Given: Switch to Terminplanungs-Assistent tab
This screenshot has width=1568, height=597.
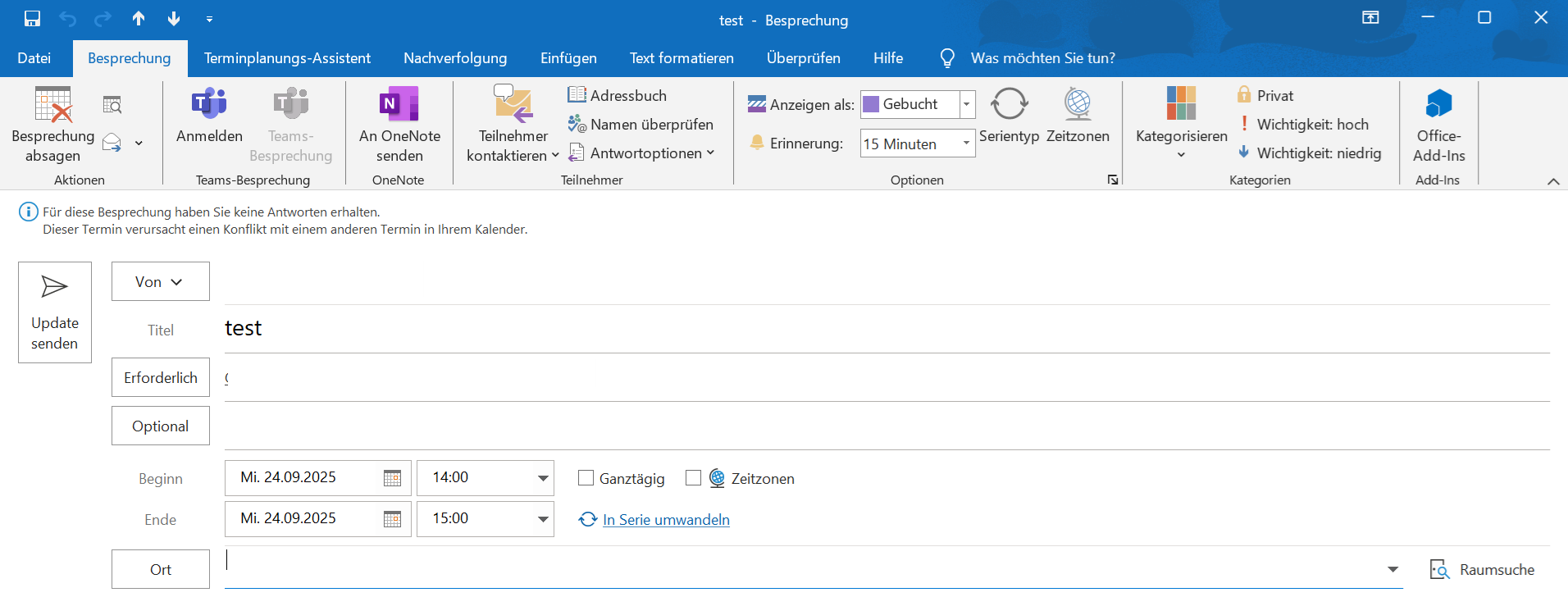Looking at the screenshot, I should pos(287,58).
